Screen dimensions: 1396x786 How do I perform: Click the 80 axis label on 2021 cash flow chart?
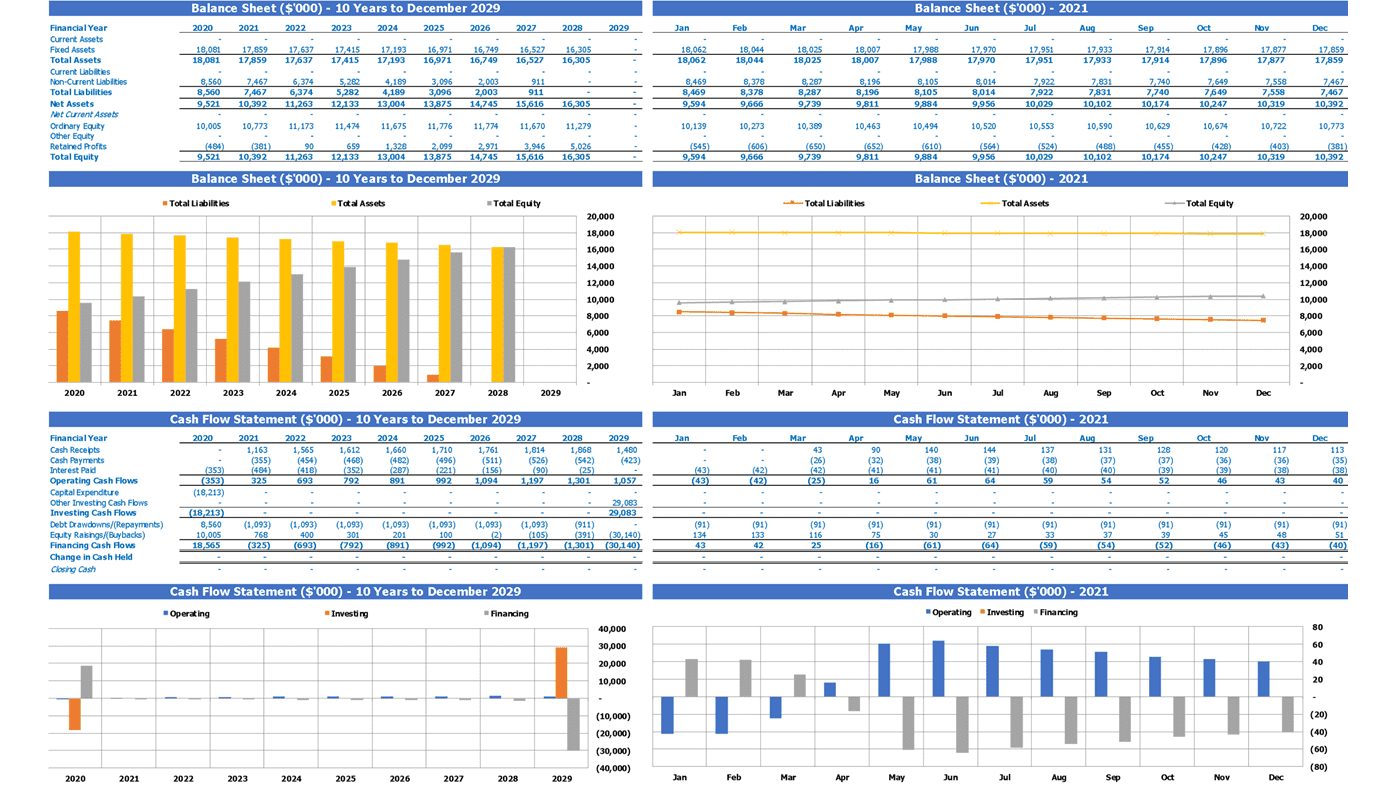coord(1317,627)
